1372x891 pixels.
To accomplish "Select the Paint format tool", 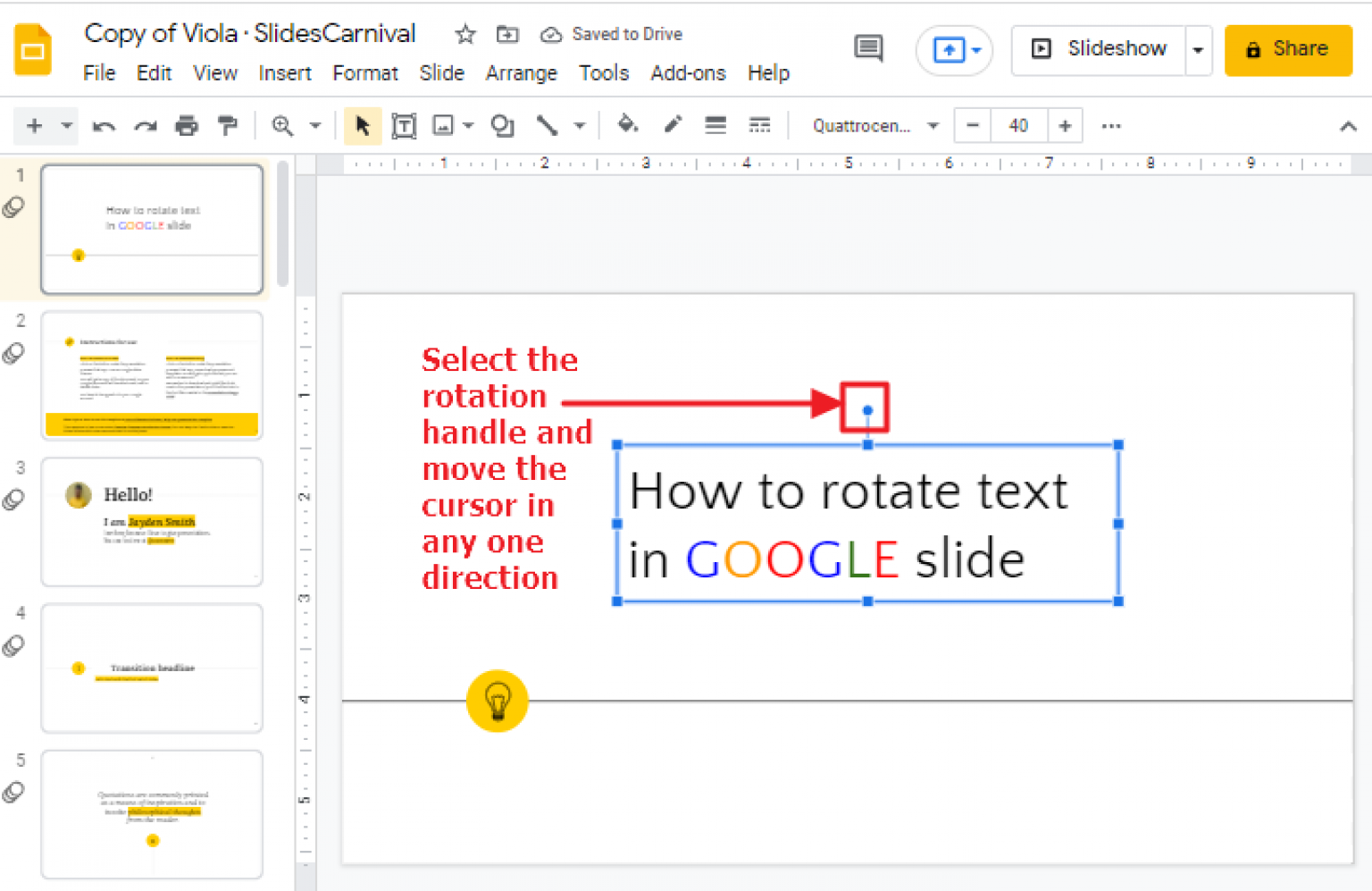I will pyautogui.click(x=228, y=126).
